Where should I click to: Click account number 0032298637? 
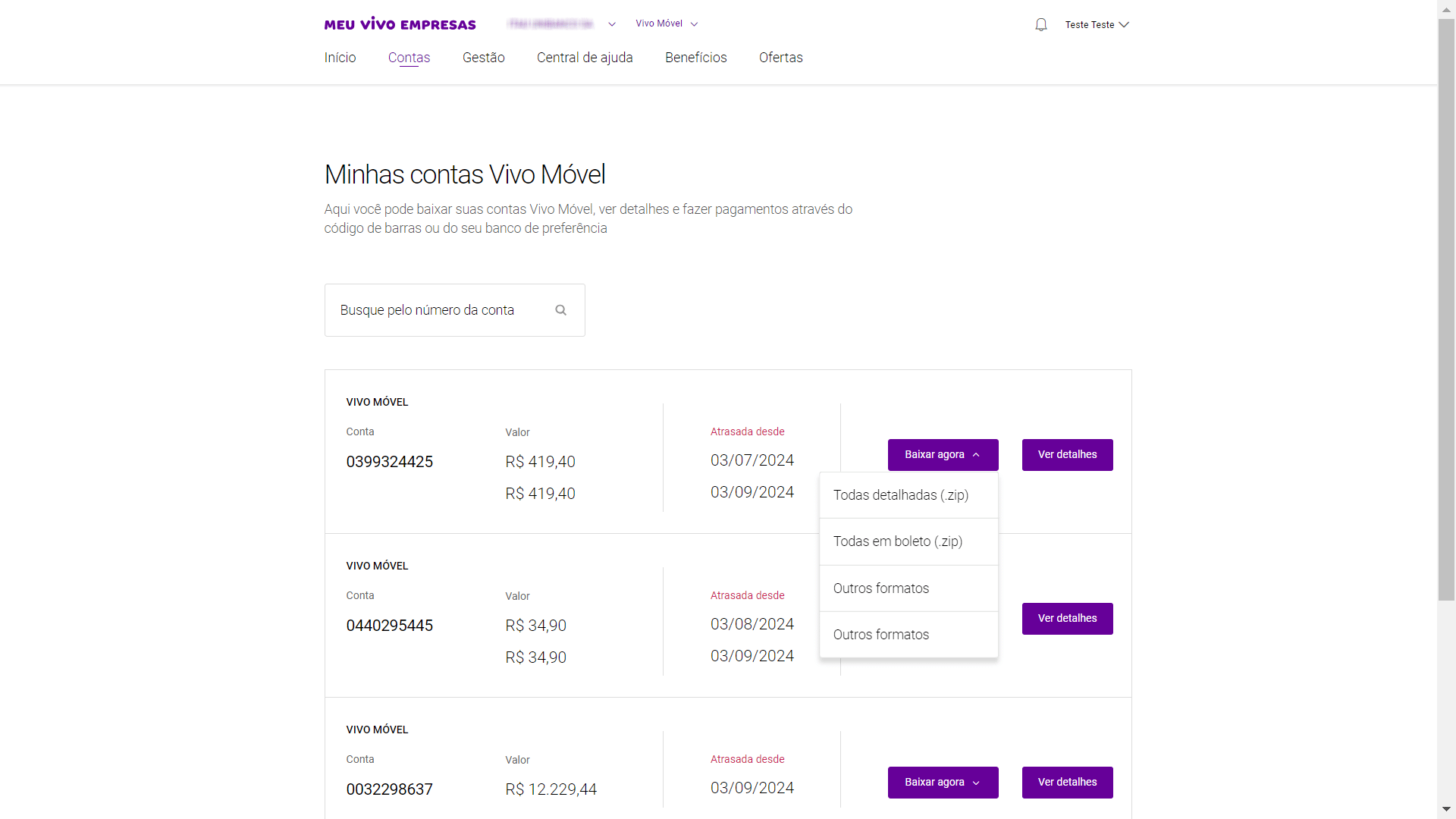tap(390, 789)
